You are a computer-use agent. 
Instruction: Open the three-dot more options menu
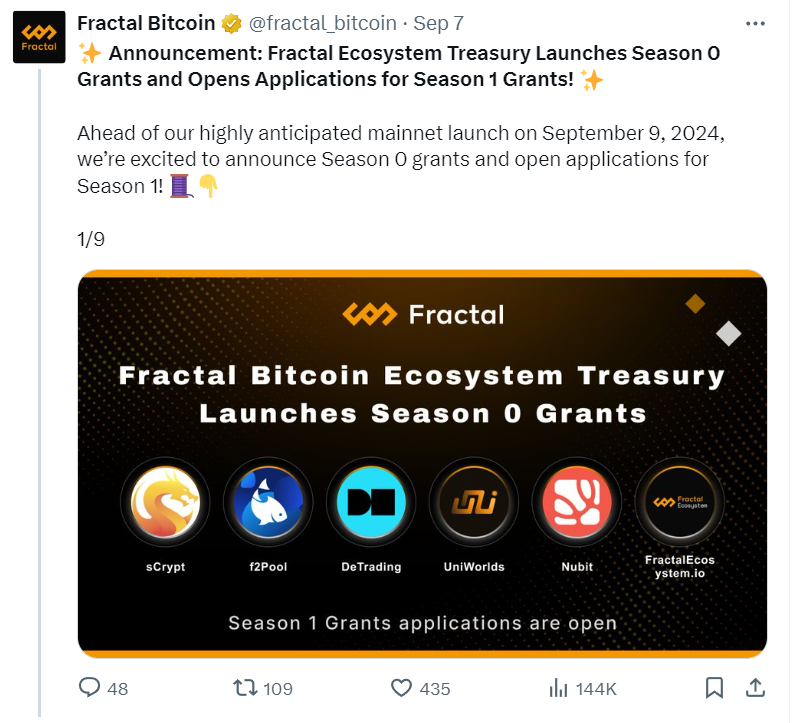[756, 23]
